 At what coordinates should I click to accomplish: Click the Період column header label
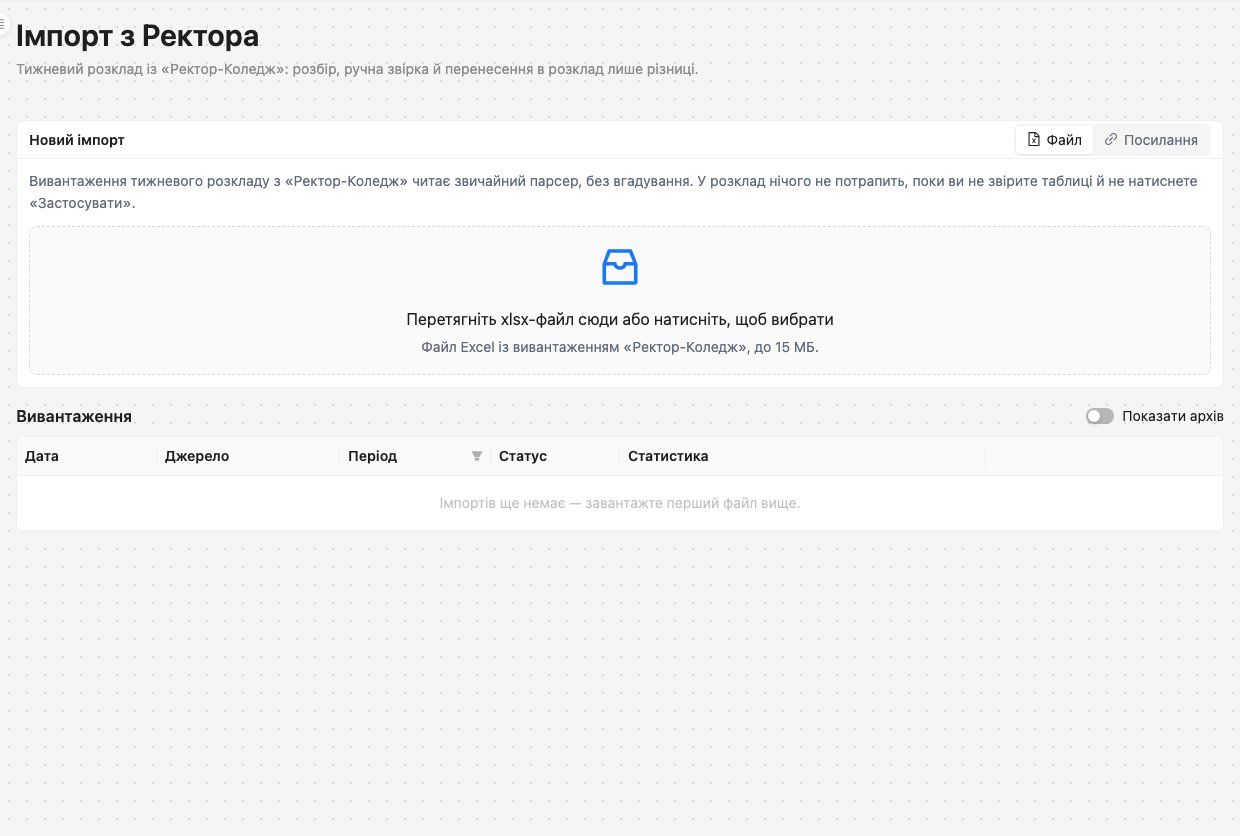pyautogui.click(x=373, y=456)
